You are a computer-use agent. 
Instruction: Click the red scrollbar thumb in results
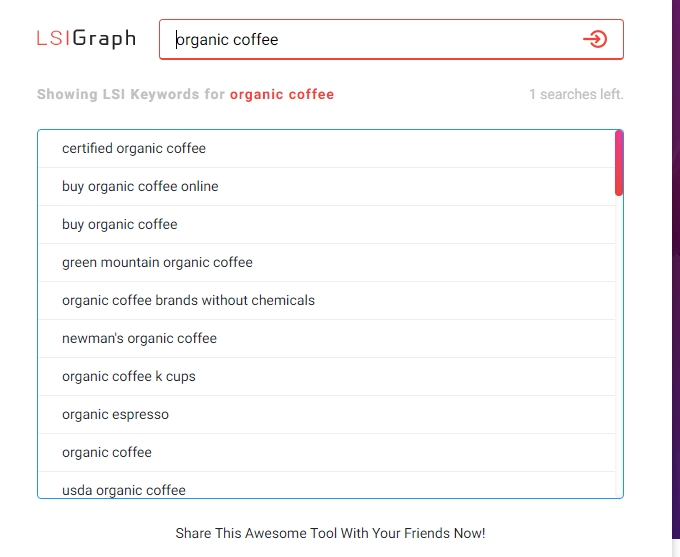click(619, 163)
